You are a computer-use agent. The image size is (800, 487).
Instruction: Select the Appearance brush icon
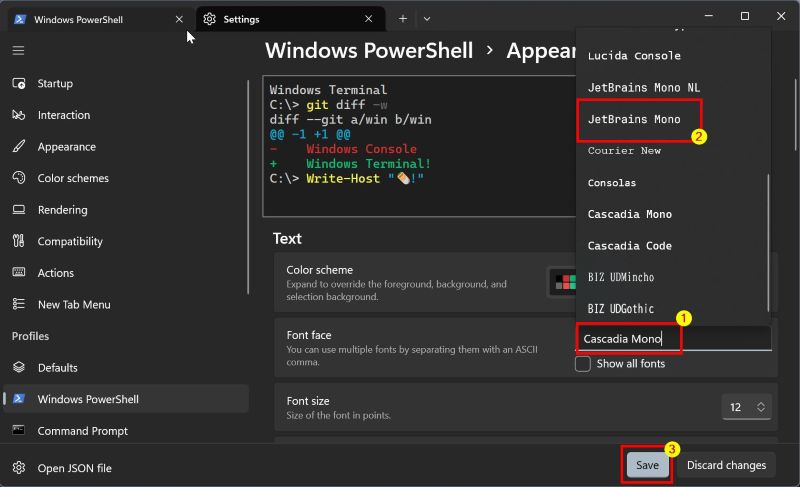coord(18,147)
